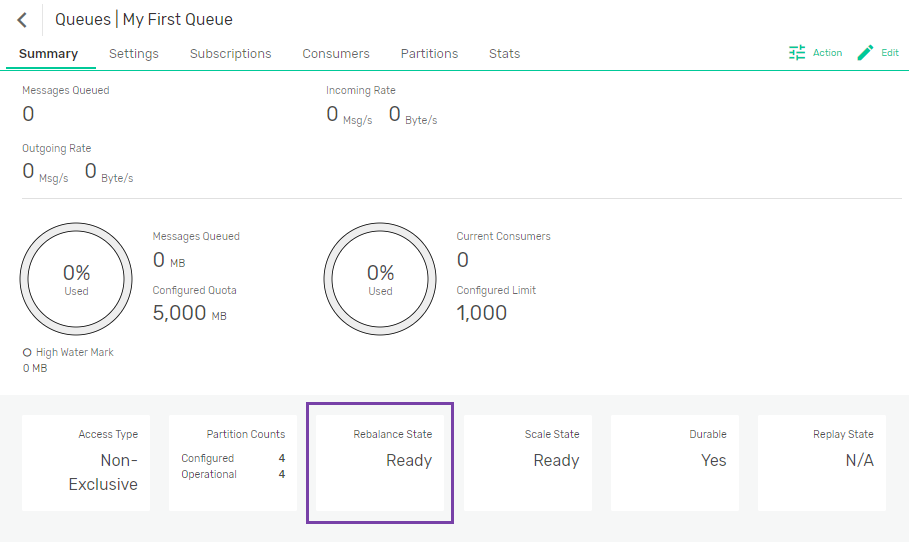Click the Messages Queued usage gauge

tap(76, 278)
